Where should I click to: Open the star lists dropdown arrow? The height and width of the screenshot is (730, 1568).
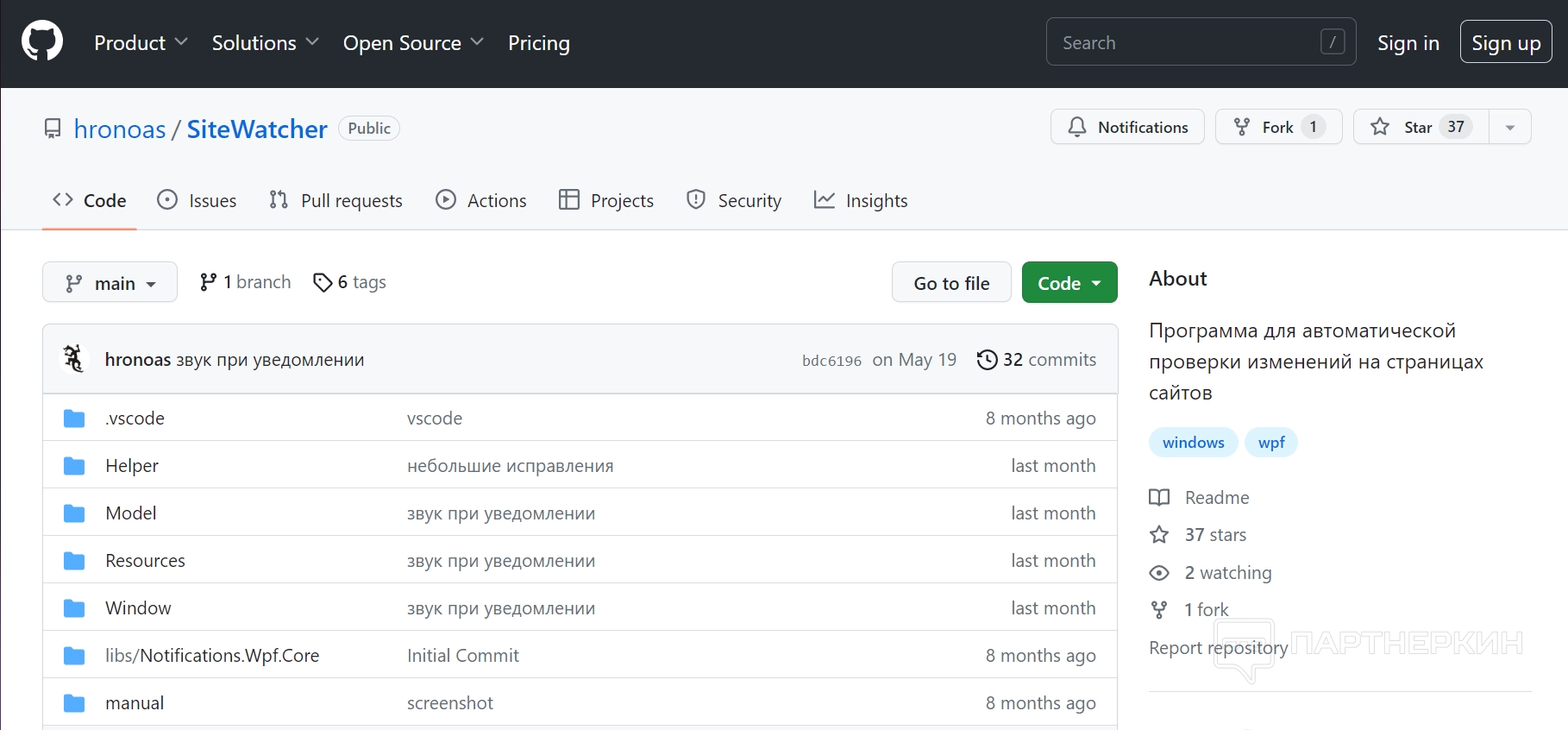coord(1509,128)
